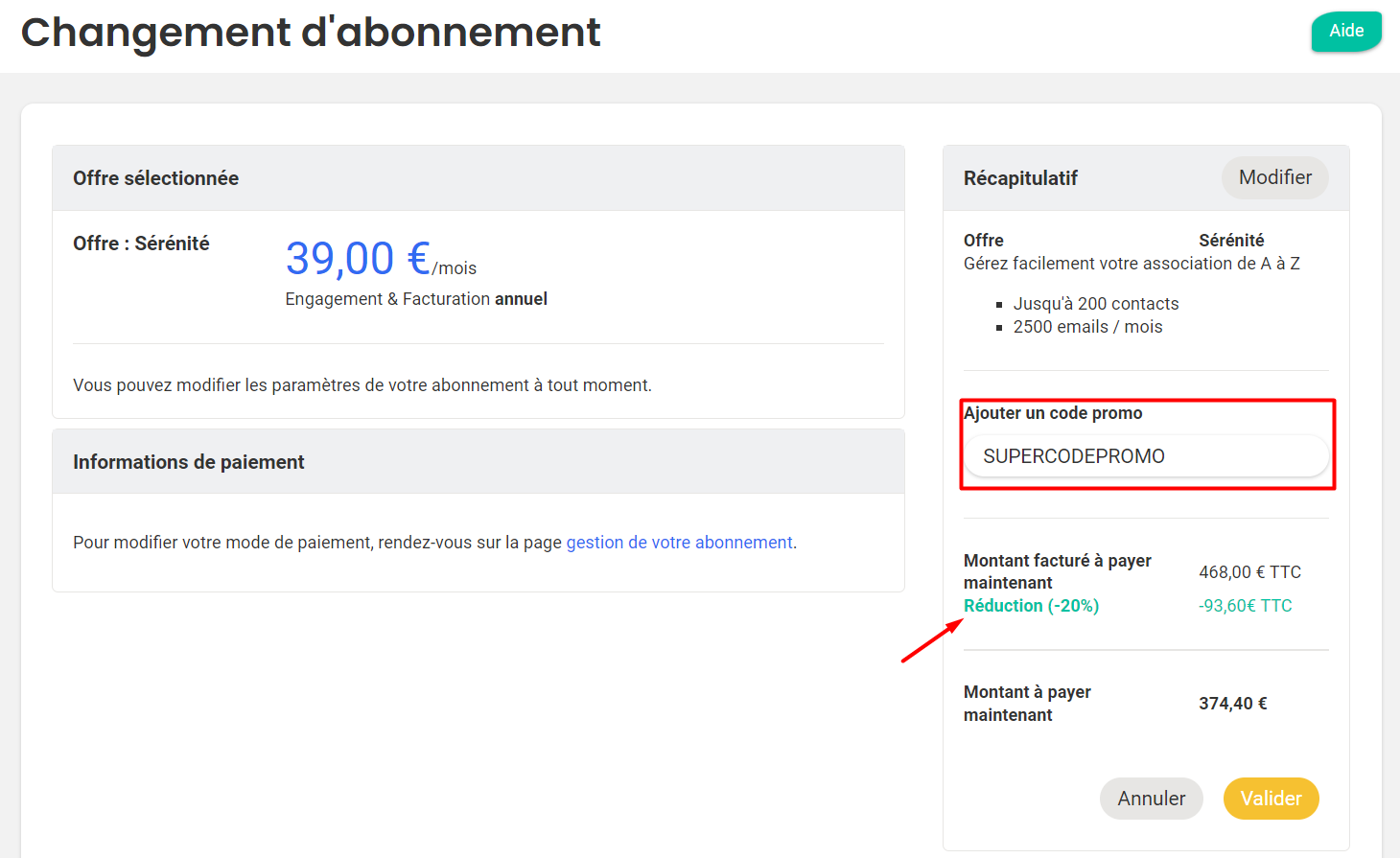Click the Engagement & Facturation annuel text
Screen dimensions: 1400x858
click(416, 299)
